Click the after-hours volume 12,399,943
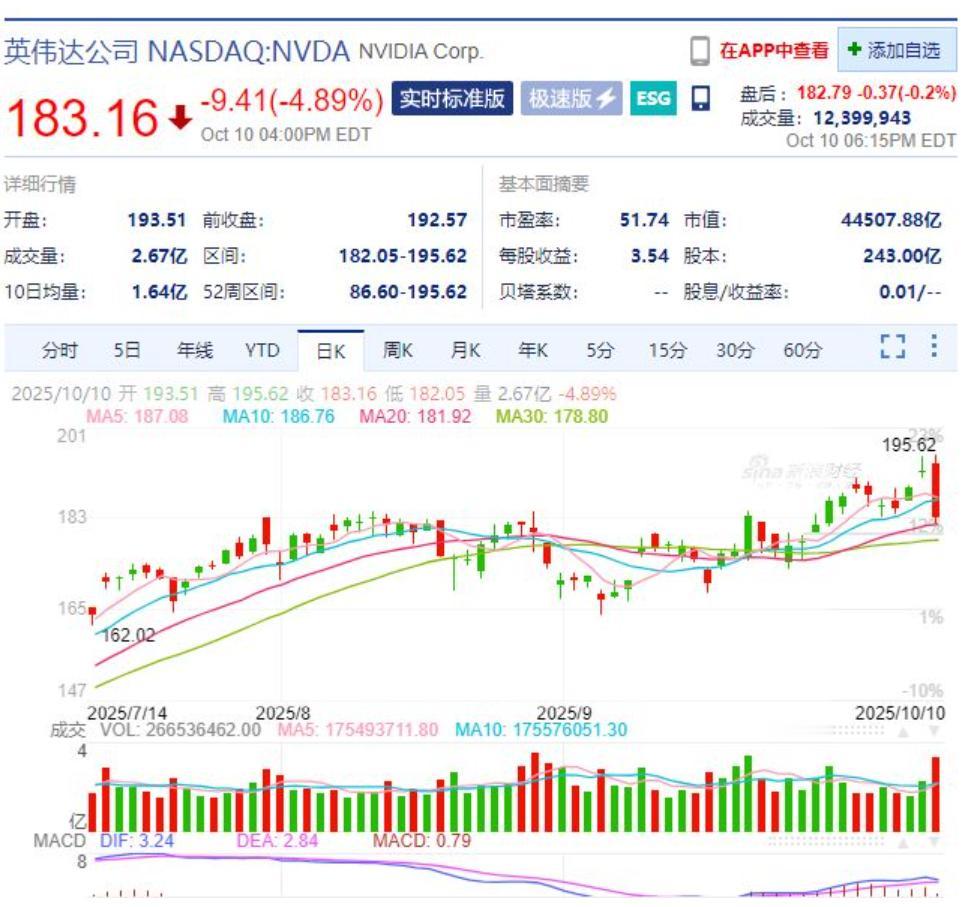Image resolution: width=964 pixels, height=907 pixels. 862,117
